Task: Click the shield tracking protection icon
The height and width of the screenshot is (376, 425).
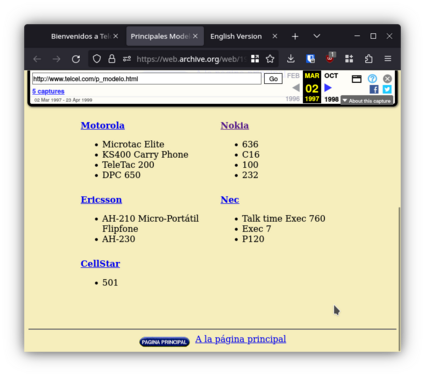Action: click(x=97, y=59)
